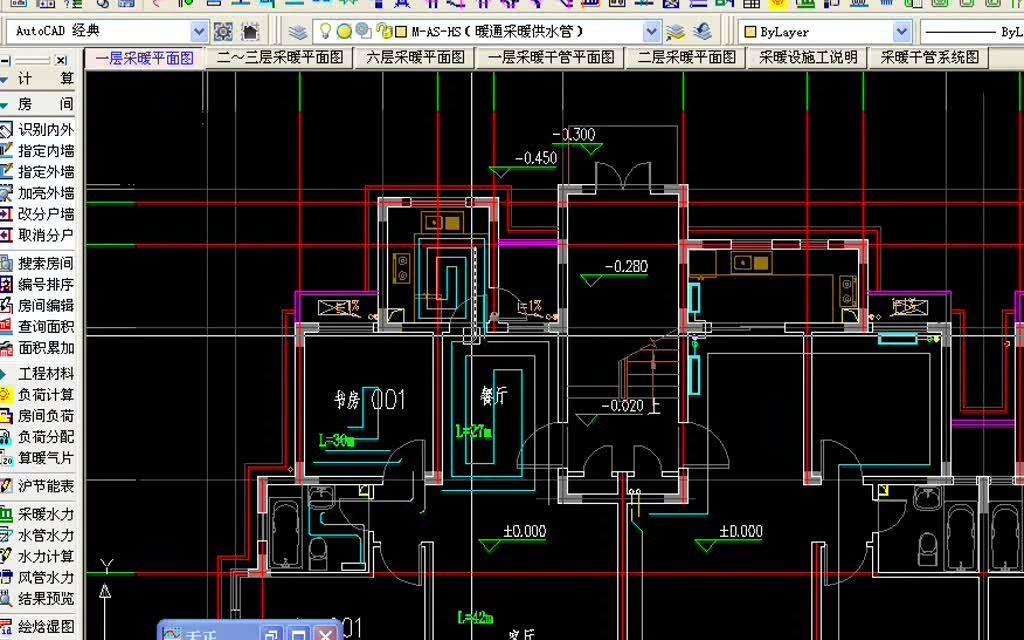Open the Layer Properties Manager stack icon

(298, 31)
